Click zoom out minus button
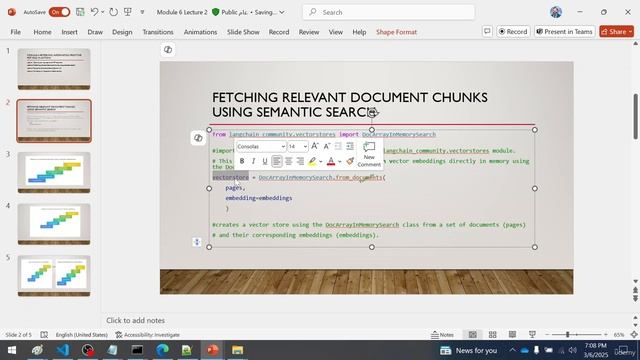 547,335
